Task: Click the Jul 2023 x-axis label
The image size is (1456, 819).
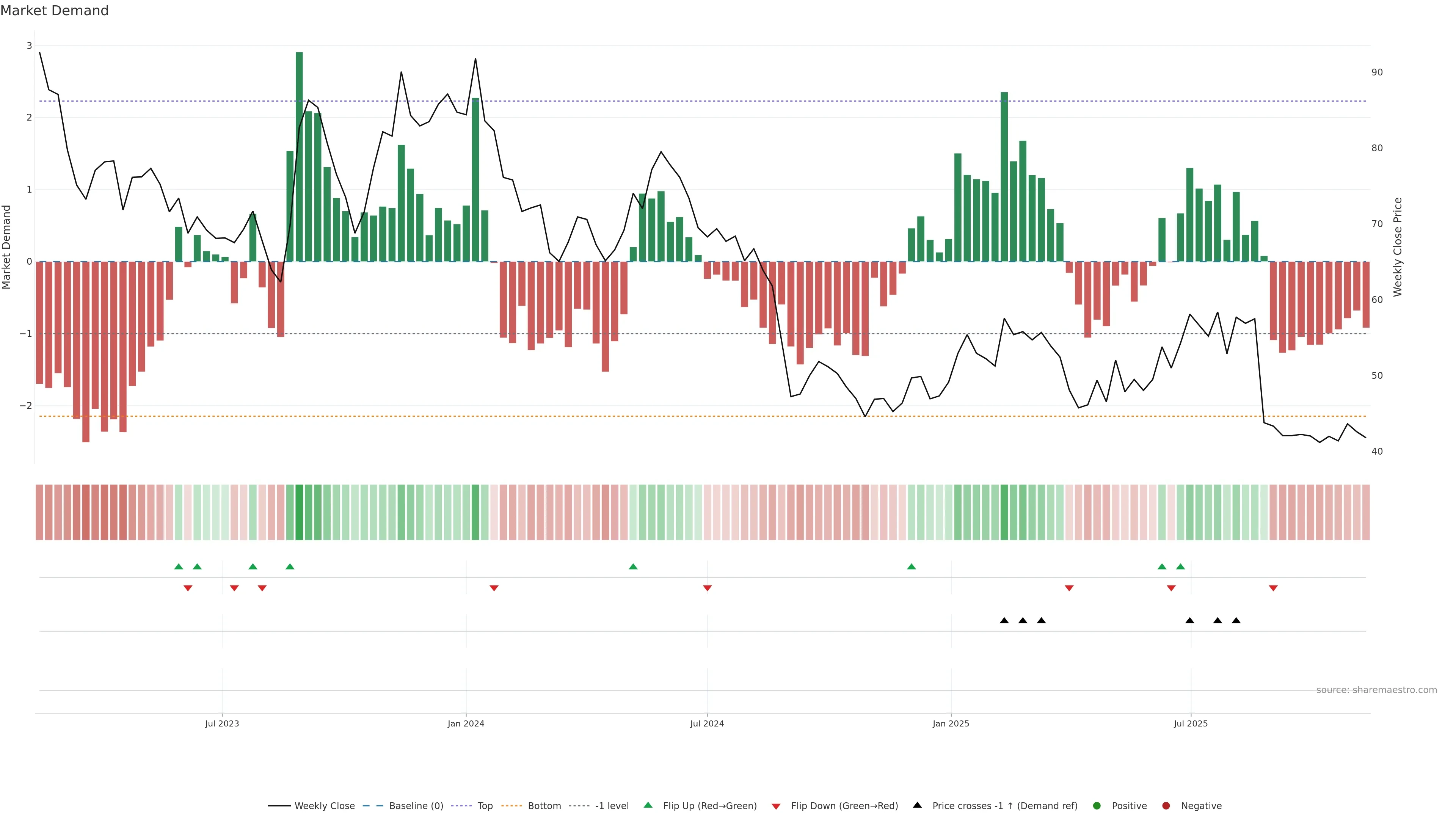Action: (x=221, y=723)
